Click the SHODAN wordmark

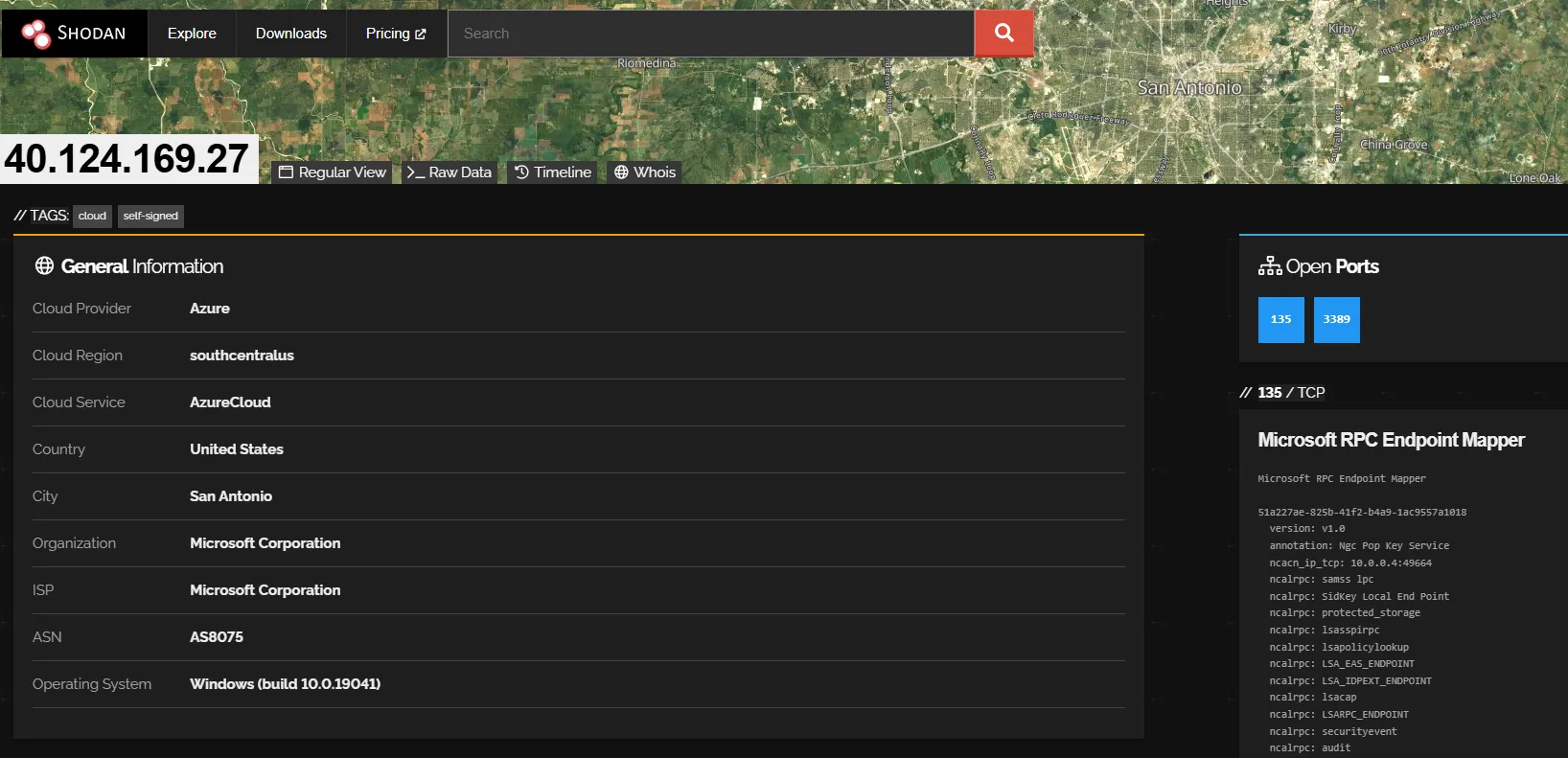pyautogui.click(x=91, y=34)
